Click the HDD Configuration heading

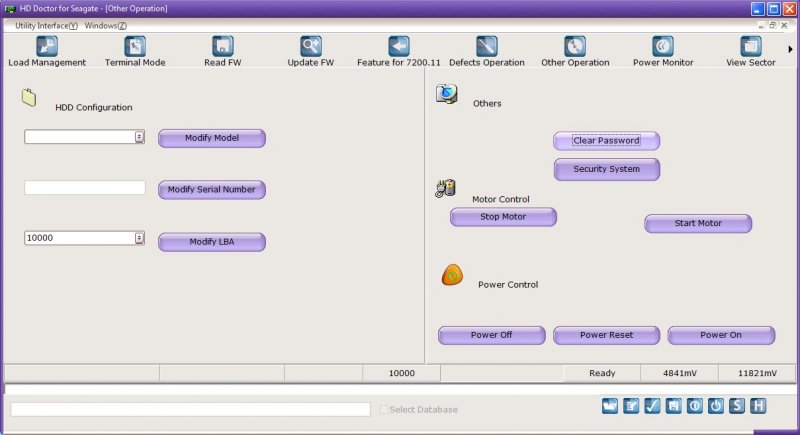pyautogui.click(x=94, y=108)
